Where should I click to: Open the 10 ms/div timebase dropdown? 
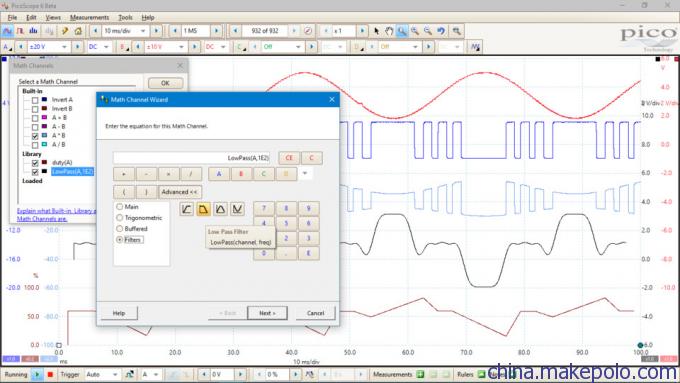[143, 31]
